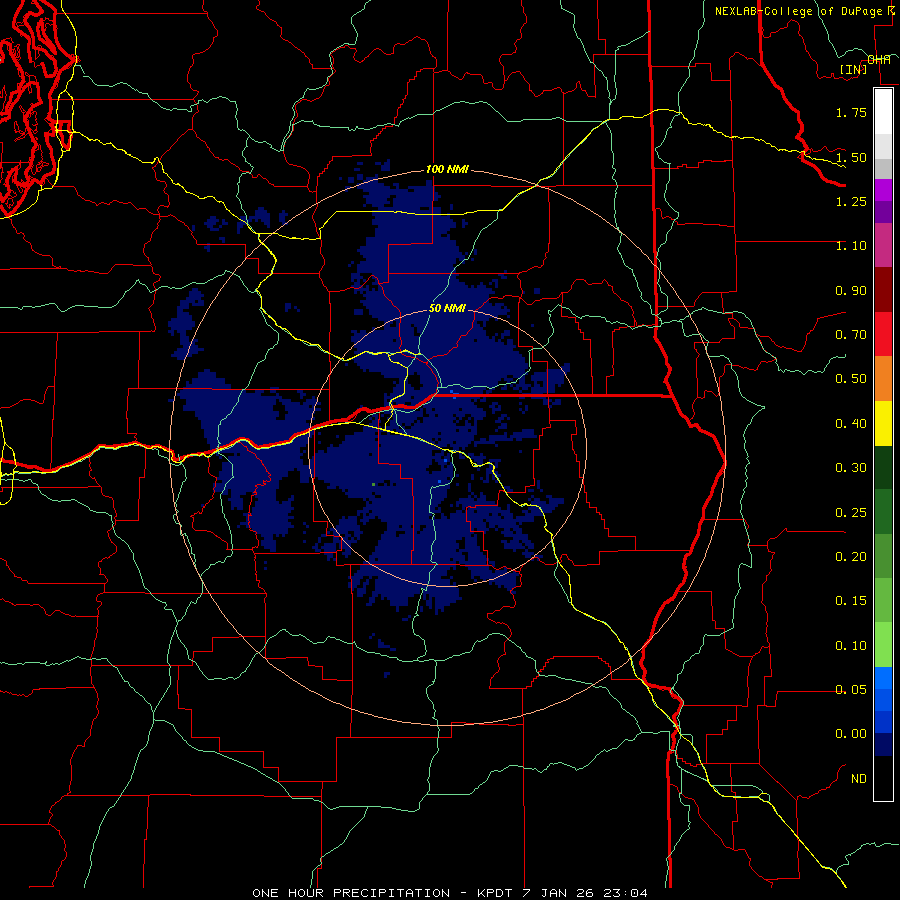
Task: Click the navy blue legend swatch
Action: (x=883, y=744)
